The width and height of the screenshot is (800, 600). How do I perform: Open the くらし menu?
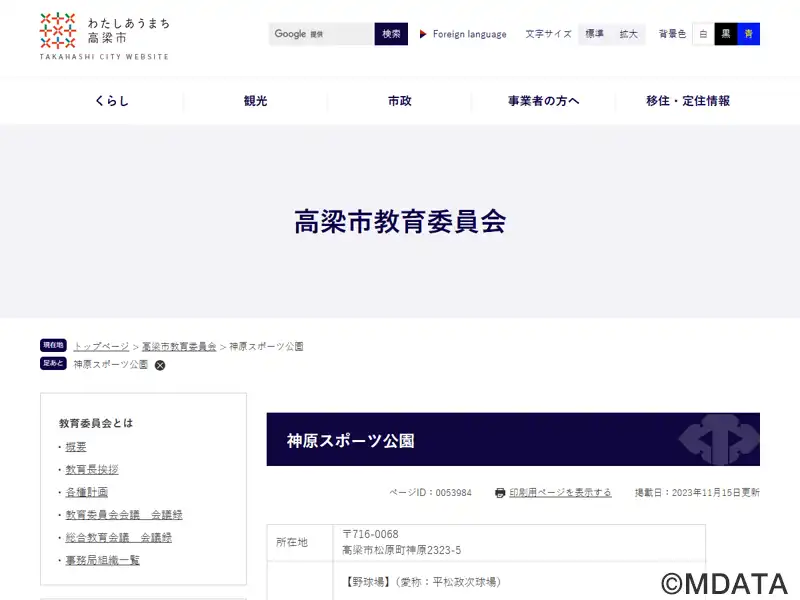[112, 101]
